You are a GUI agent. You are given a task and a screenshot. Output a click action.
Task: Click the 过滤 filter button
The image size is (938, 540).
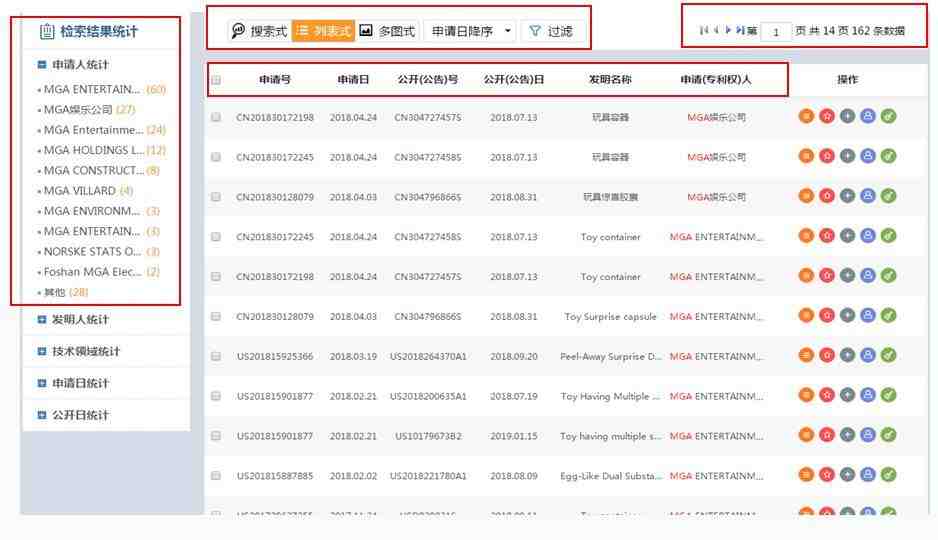pos(551,31)
